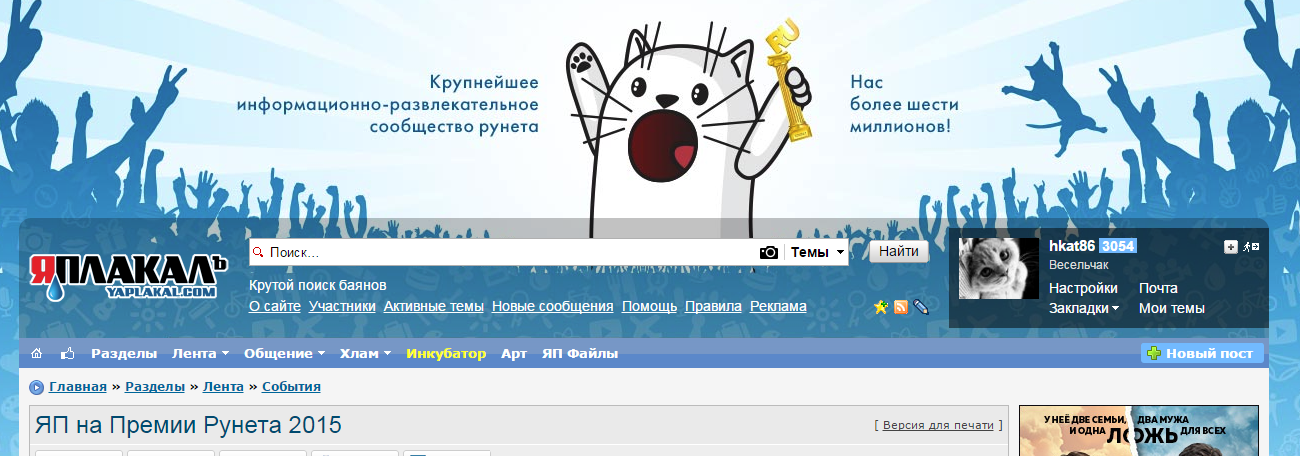Open ЯП Файлы in the navigation bar
The width and height of the screenshot is (1300, 456).
580,353
